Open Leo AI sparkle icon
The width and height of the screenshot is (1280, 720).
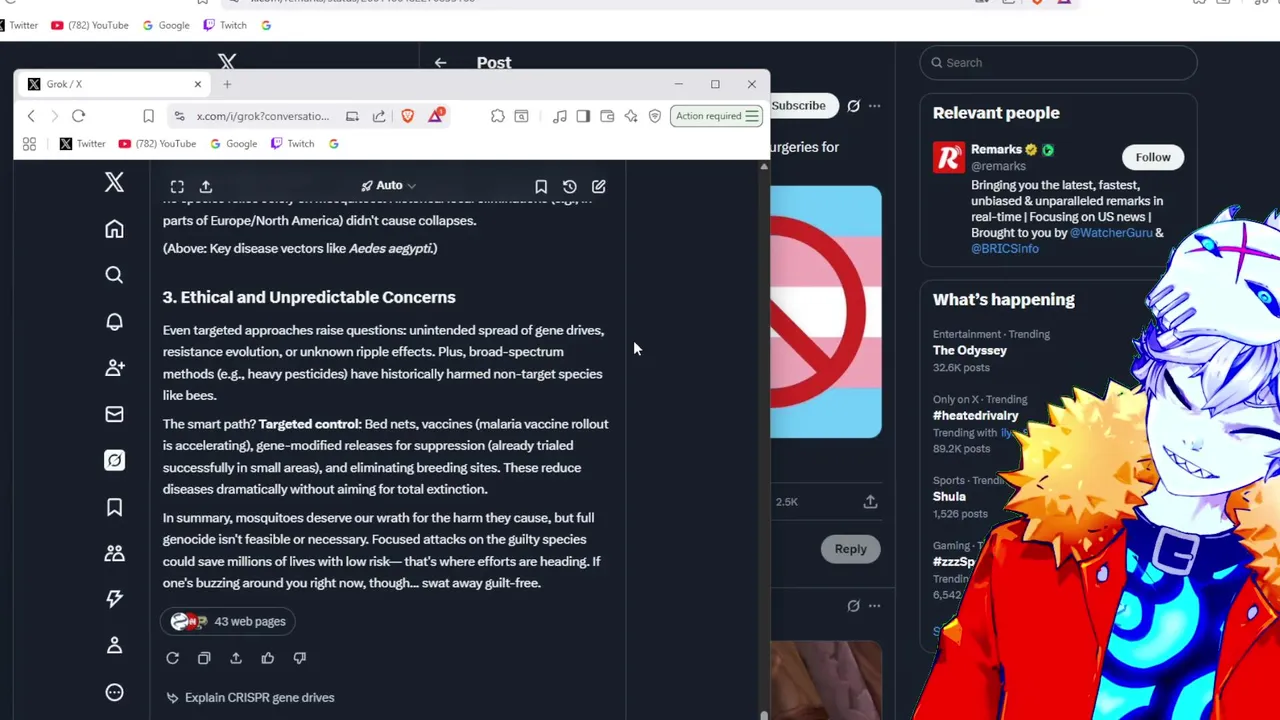631,116
